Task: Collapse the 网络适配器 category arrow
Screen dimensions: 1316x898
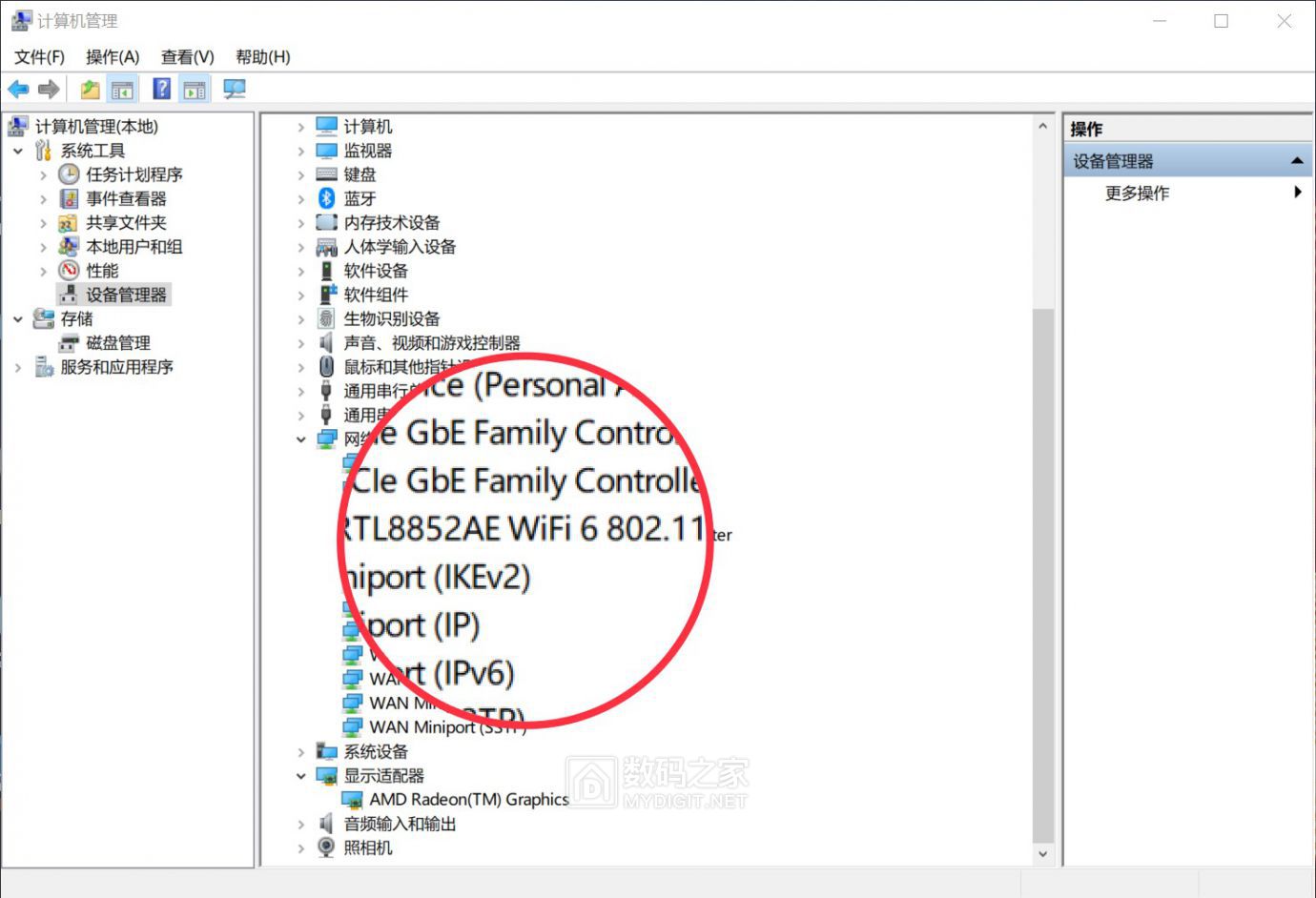Action: [300, 439]
